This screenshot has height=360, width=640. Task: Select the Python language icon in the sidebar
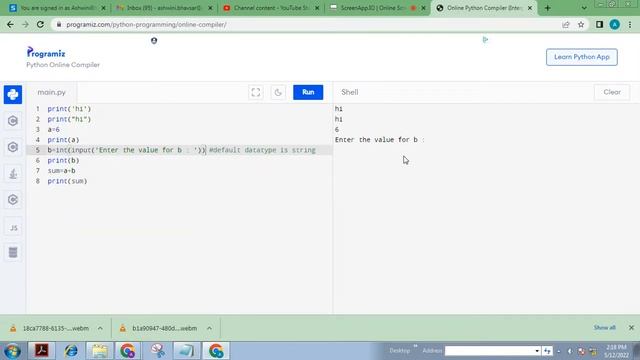[x=13, y=95]
